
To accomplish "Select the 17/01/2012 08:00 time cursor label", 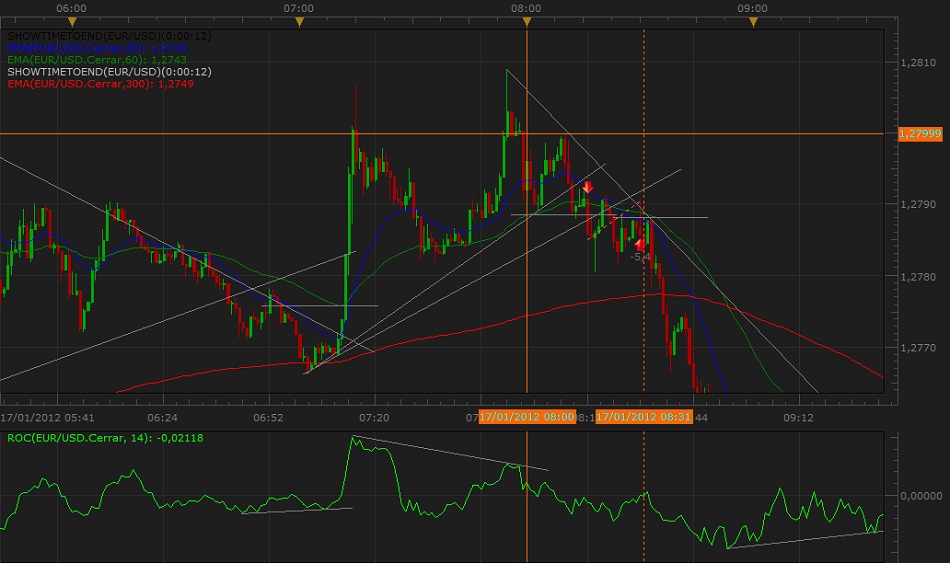I will [x=527, y=416].
